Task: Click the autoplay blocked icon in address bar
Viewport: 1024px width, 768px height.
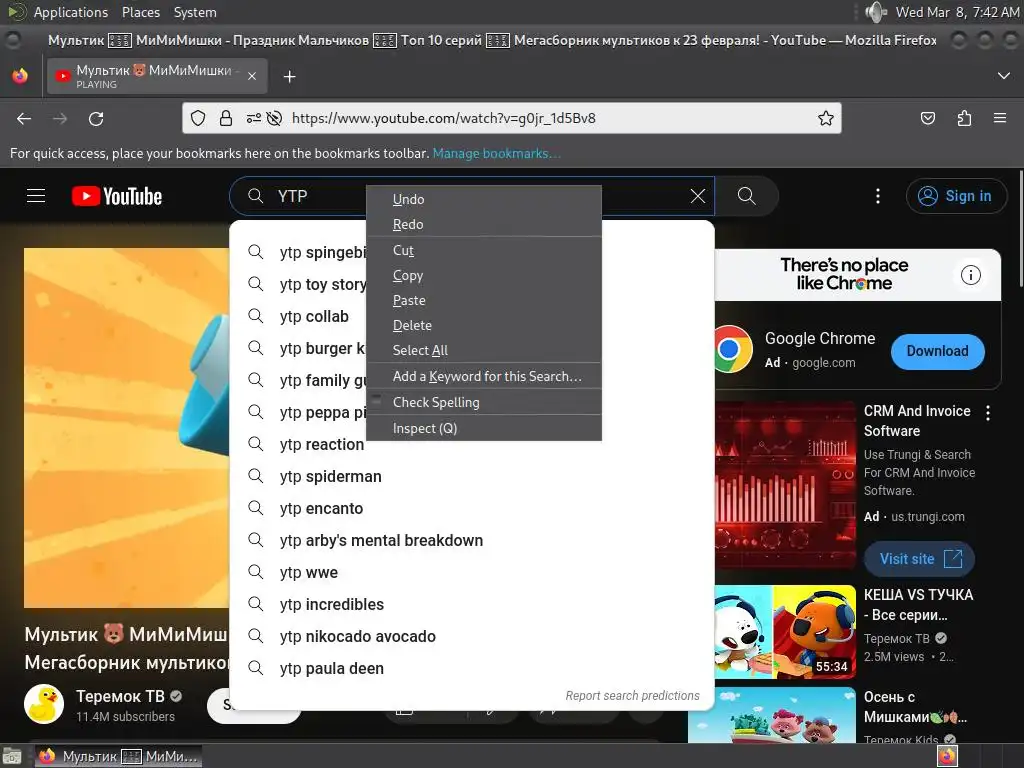Action: coord(274,118)
